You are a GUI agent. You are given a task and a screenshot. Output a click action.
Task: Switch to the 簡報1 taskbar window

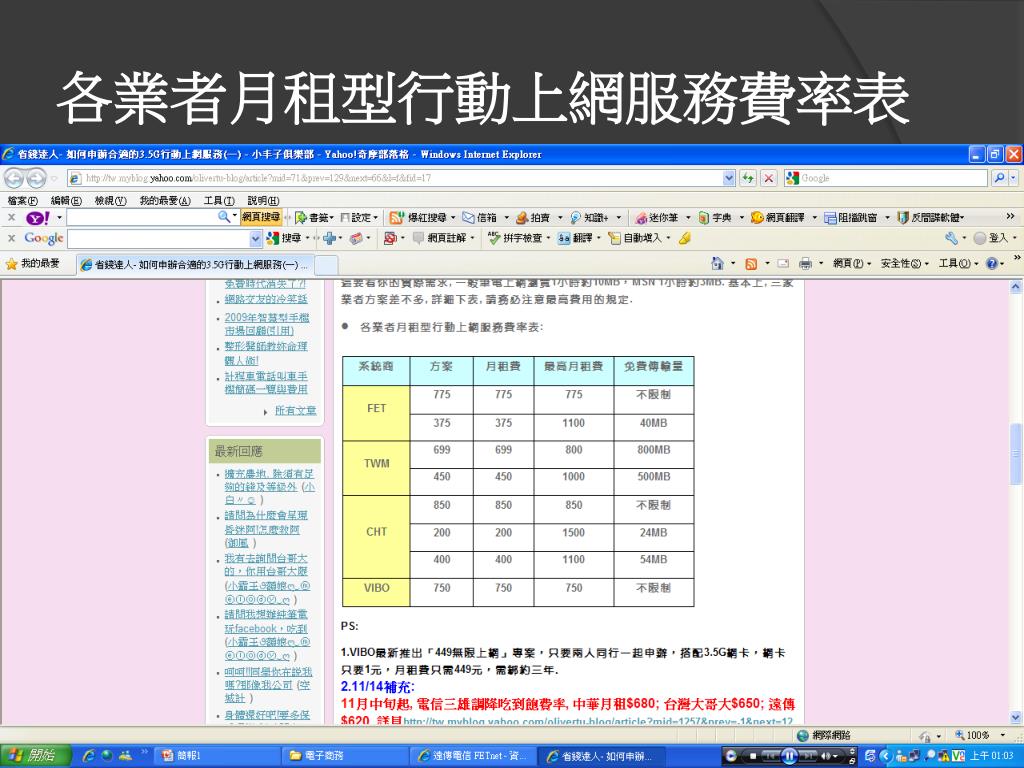216,756
